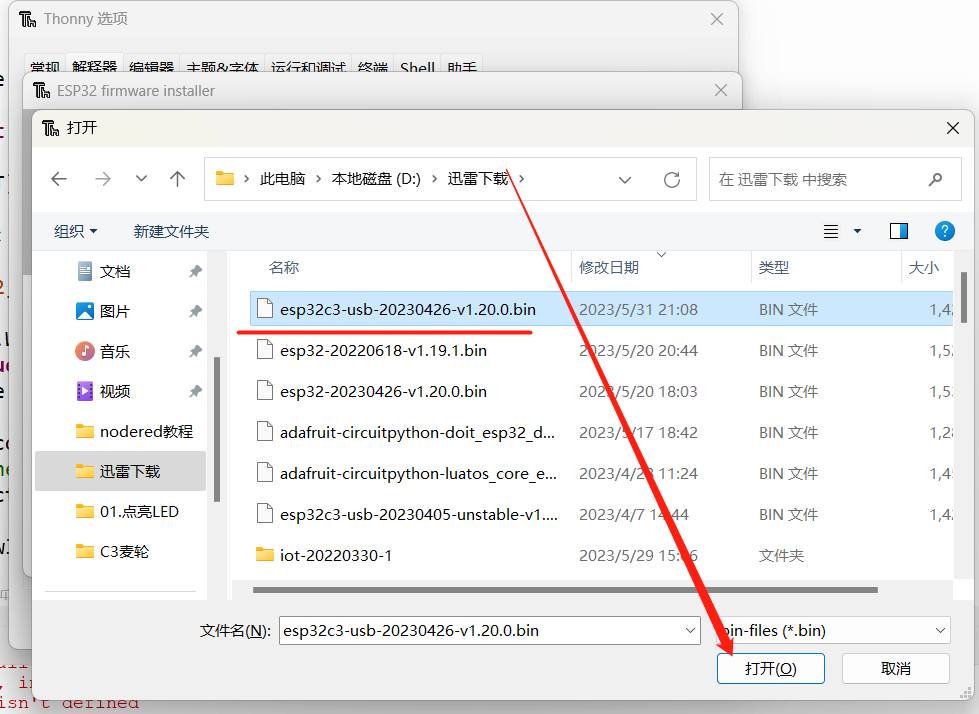The height and width of the screenshot is (714, 979).
Task: Select file esp32-20230426-v1.20.0.bin
Action: [383, 392]
